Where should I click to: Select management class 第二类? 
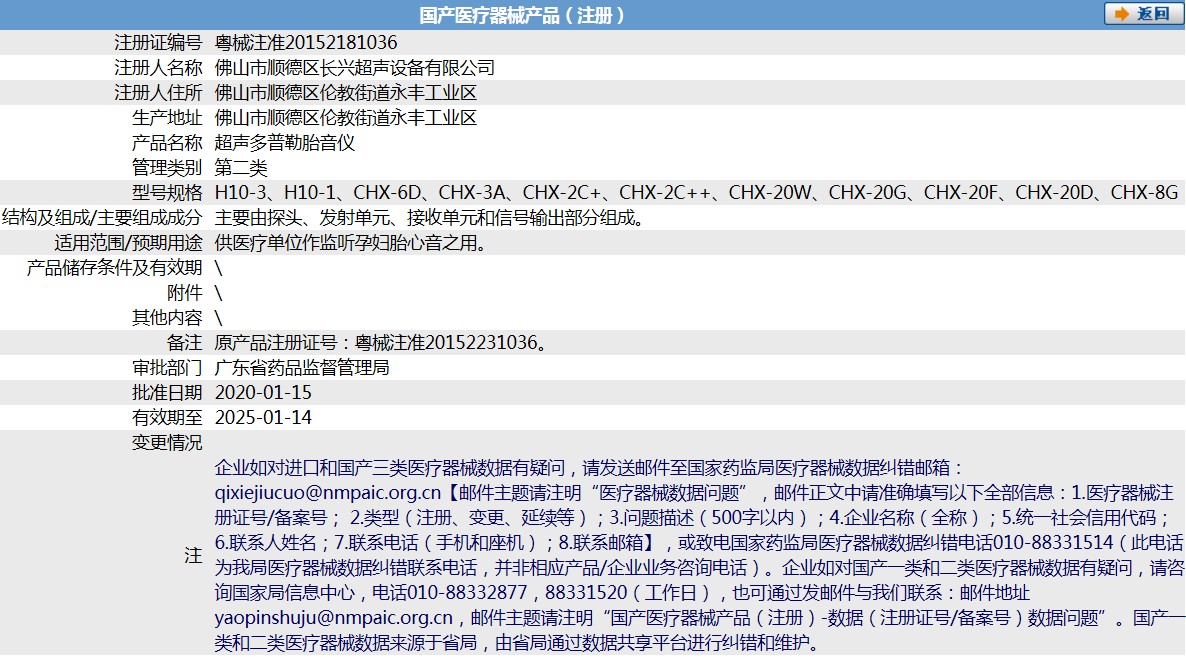pyautogui.click(x=241, y=167)
